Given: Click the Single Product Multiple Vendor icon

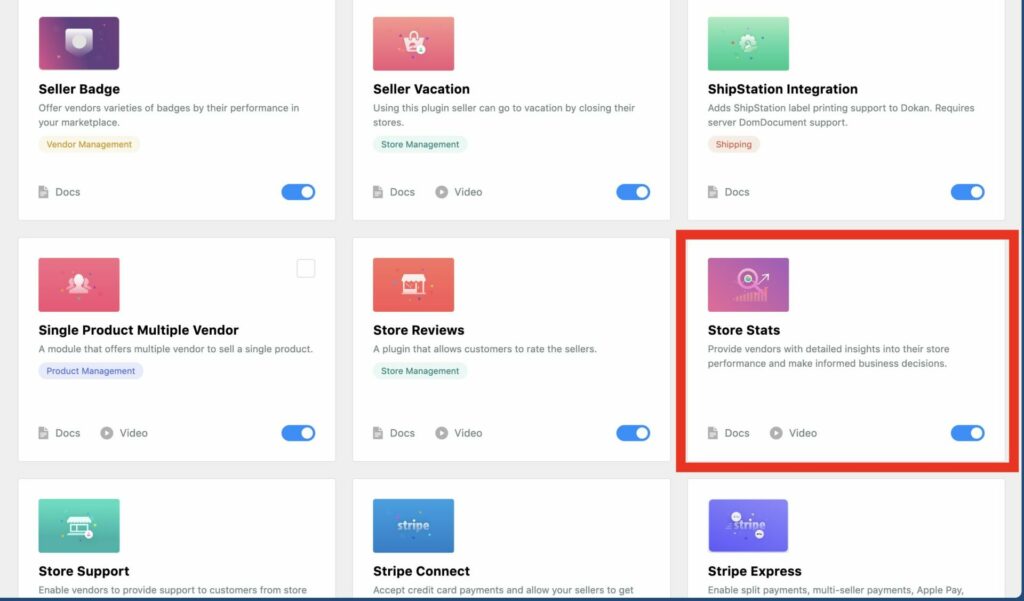Looking at the screenshot, I should click(79, 285).
